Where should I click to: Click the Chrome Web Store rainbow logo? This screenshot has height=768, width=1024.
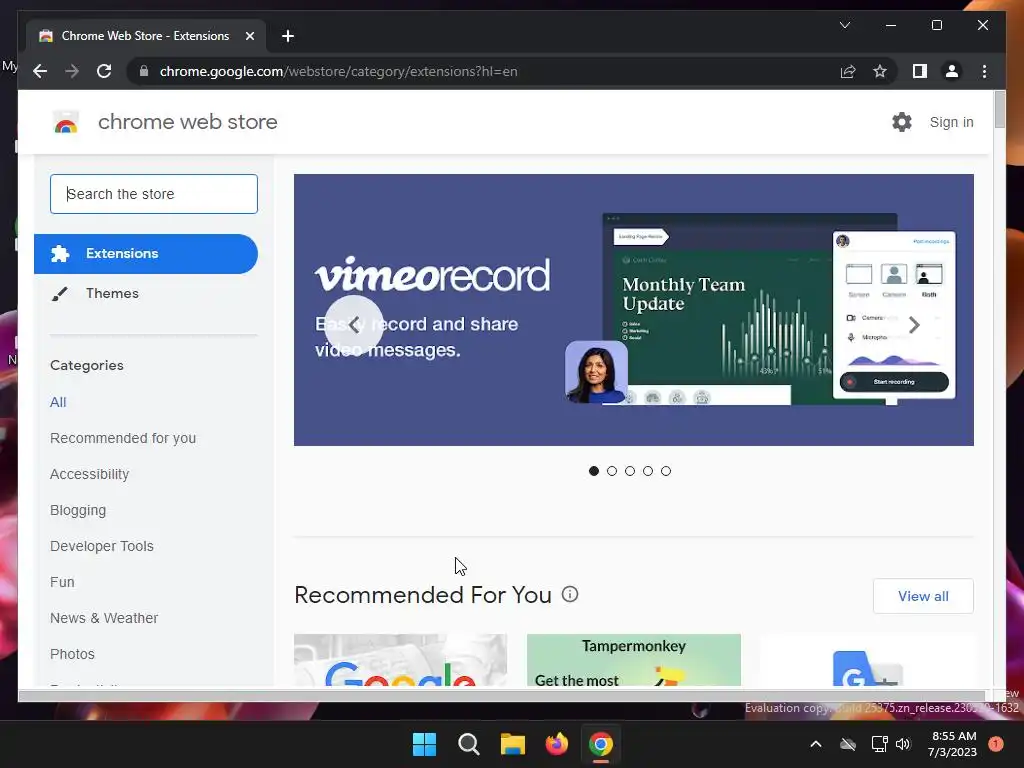click(66, 122)
